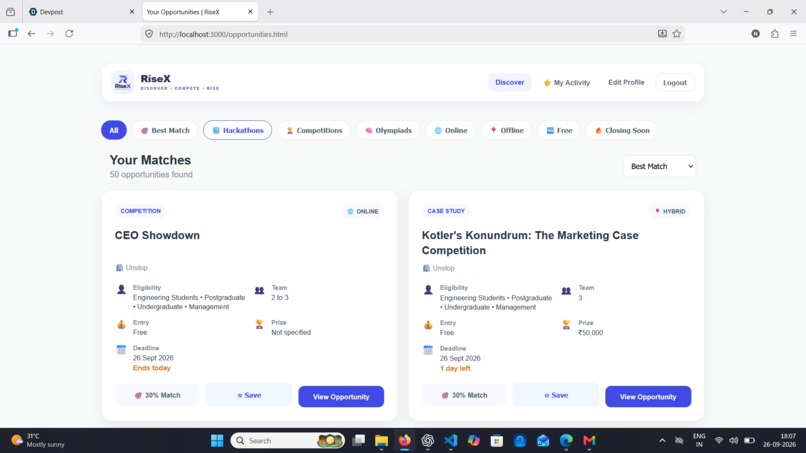Open the browser hamburger menu
This screenshot has width=806, height=453.
pyautogui.click(x=793, y=33)
